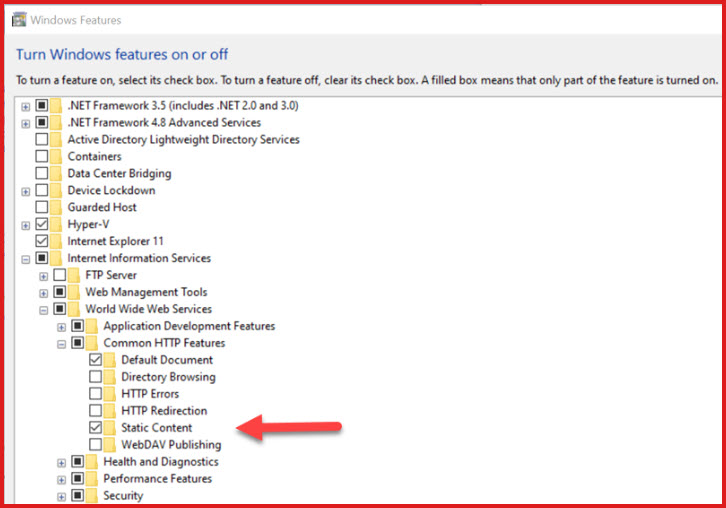
Task: Enable the Directory Browsing checkbox
Action: tap(95, 376)
